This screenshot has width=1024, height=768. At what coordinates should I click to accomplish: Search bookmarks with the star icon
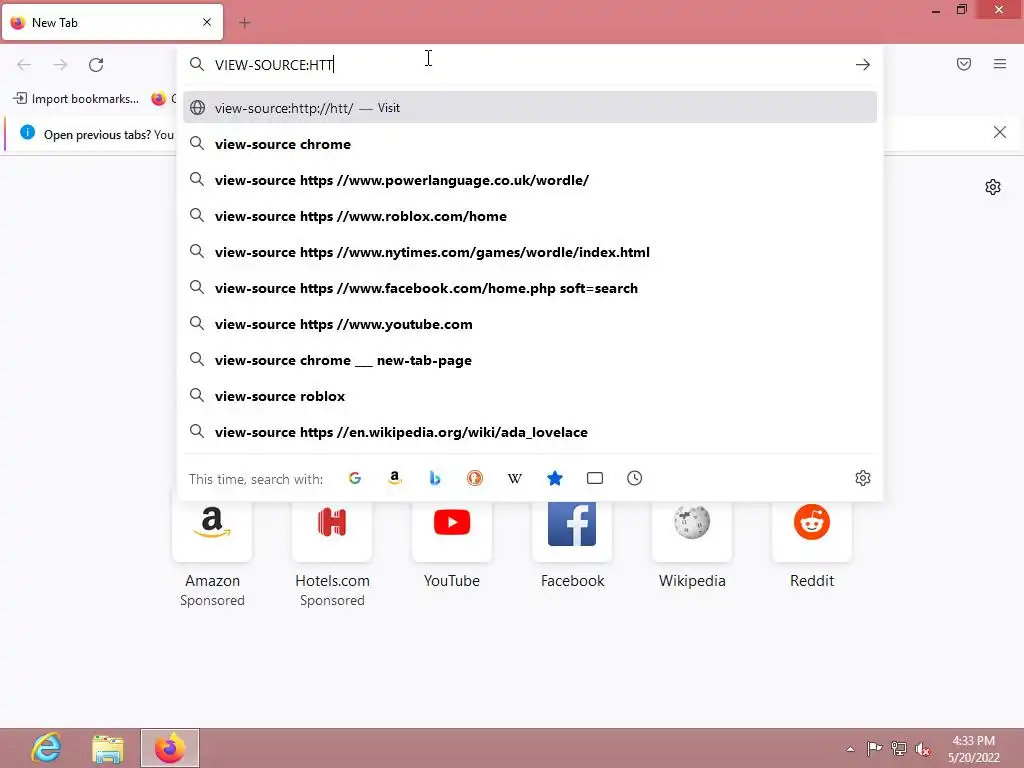[554, 478]
